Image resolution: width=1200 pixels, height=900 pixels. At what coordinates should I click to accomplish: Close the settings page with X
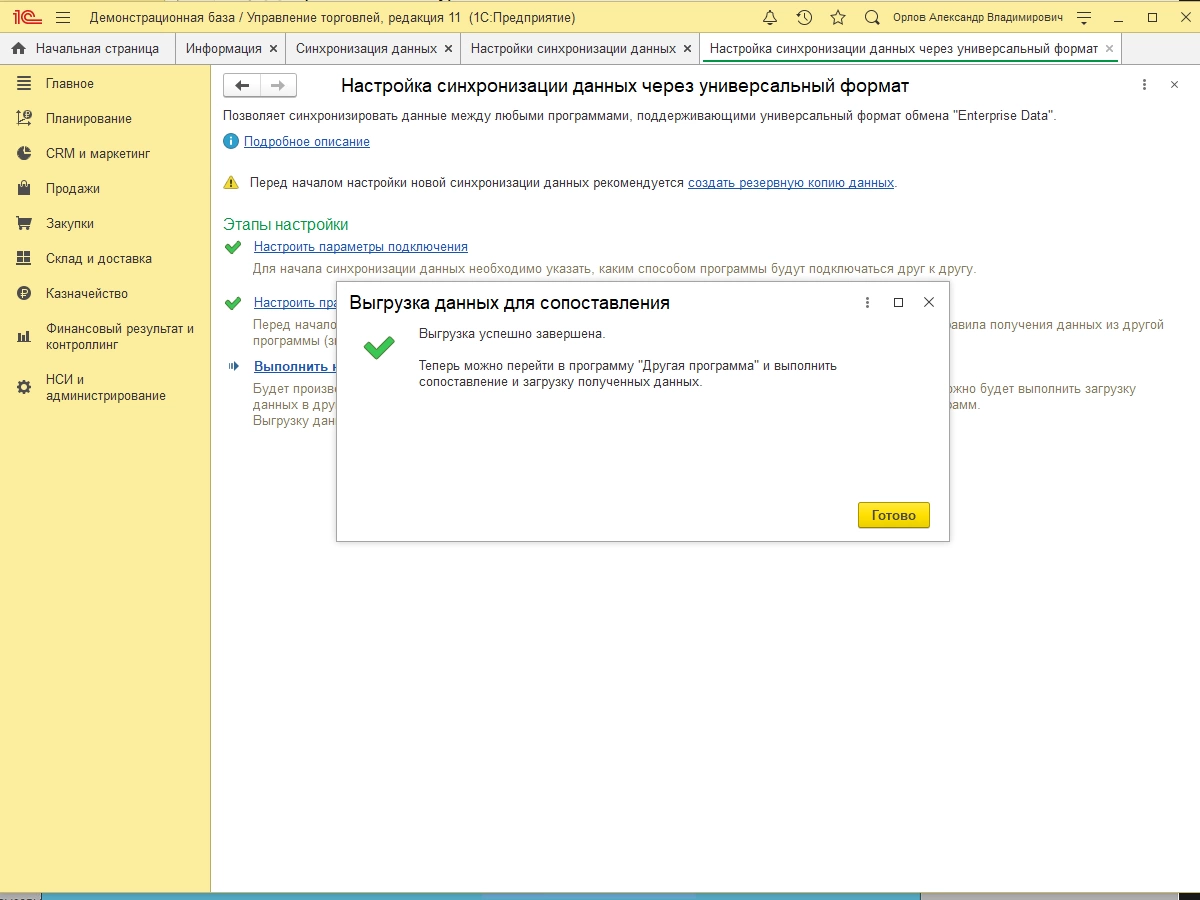pyautogui.click(x=1175, y=86)
